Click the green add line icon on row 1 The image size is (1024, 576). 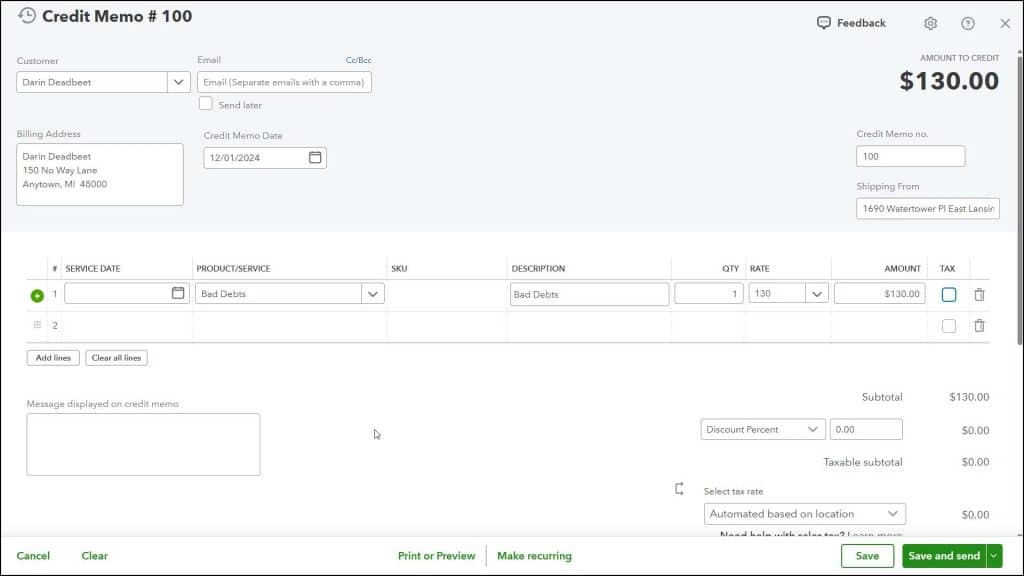tap(37, 295)
